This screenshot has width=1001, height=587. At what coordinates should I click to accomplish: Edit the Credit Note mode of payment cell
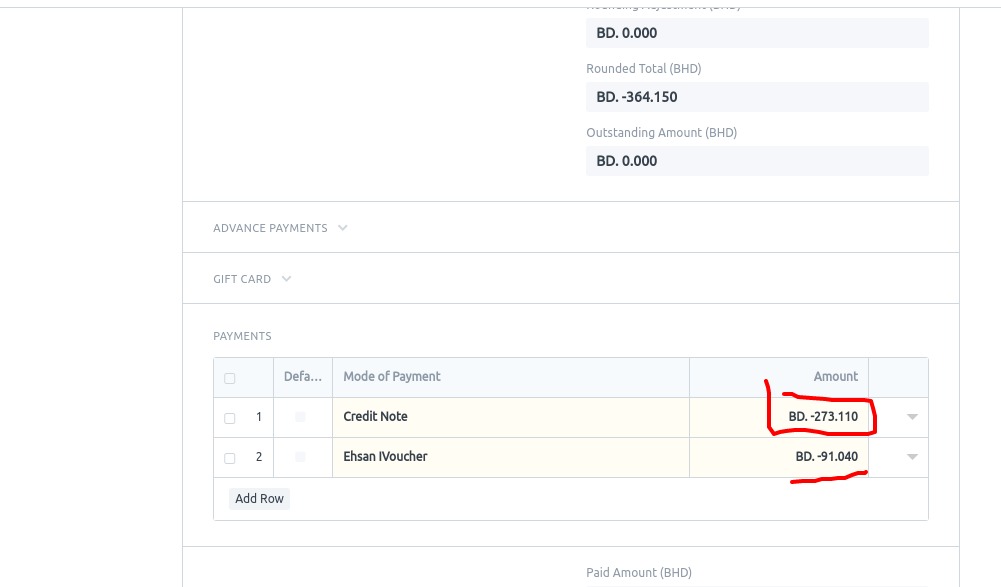(x=420, y=417)
